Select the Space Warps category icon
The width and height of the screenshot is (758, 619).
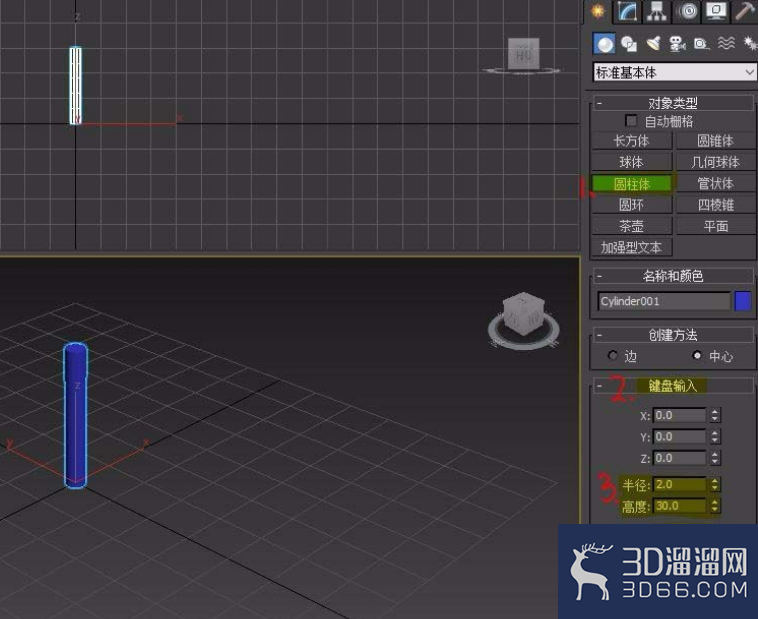point(726,44)
